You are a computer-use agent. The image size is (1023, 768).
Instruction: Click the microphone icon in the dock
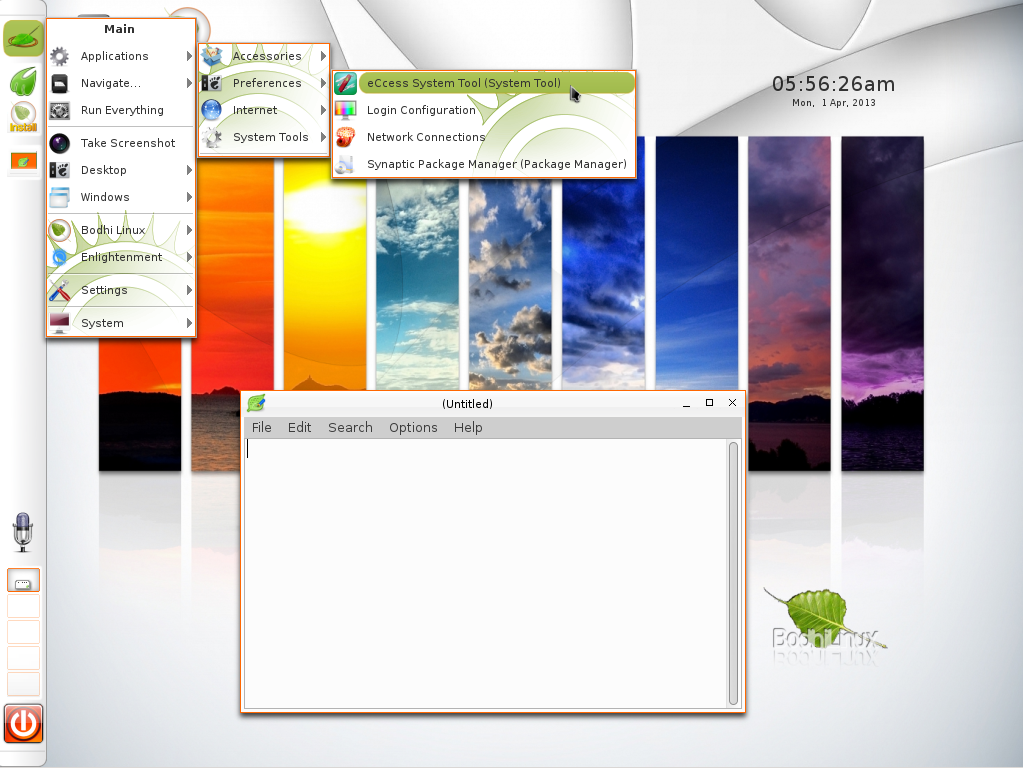point(22,532)
